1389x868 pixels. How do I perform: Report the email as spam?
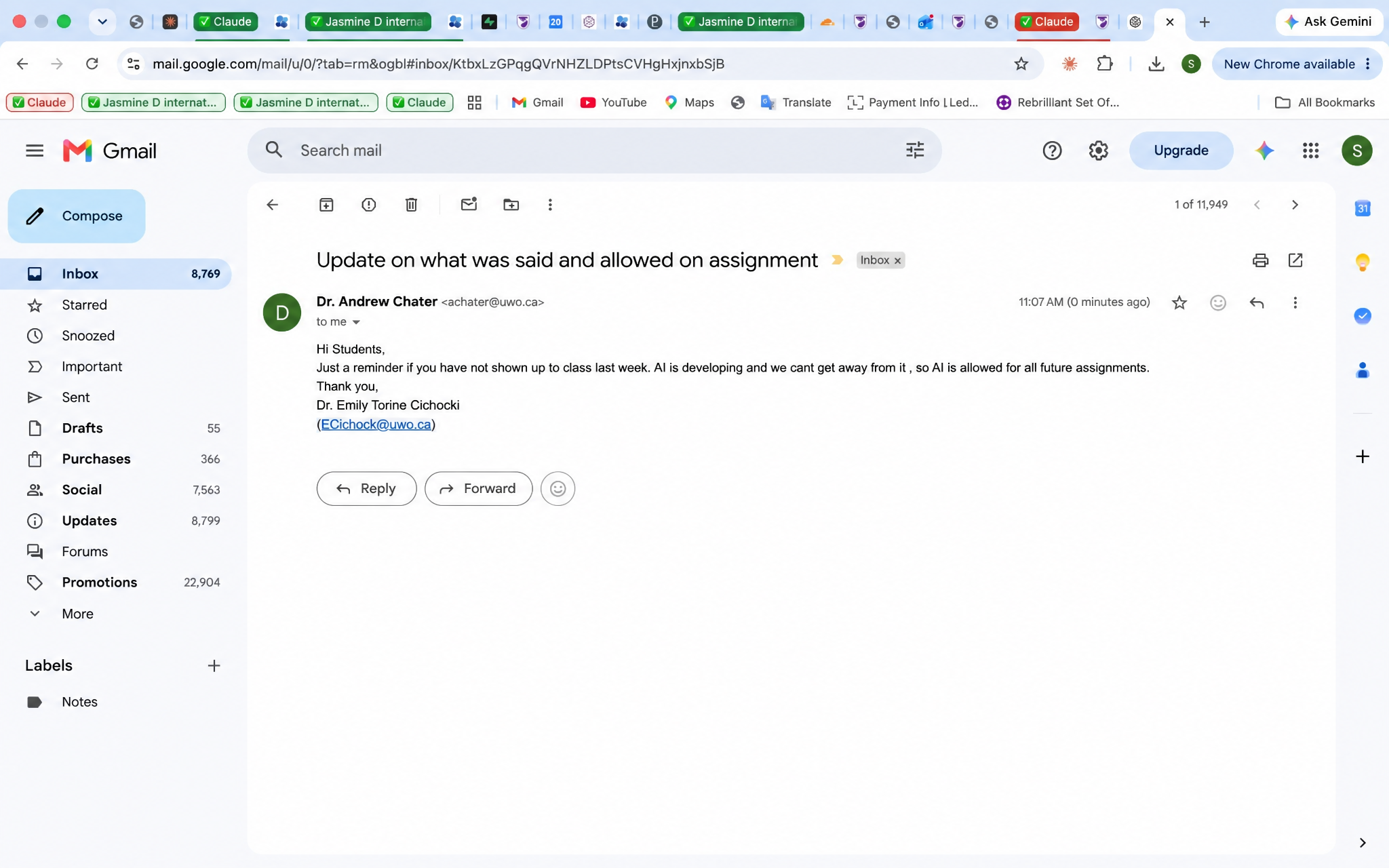point(368,205)
